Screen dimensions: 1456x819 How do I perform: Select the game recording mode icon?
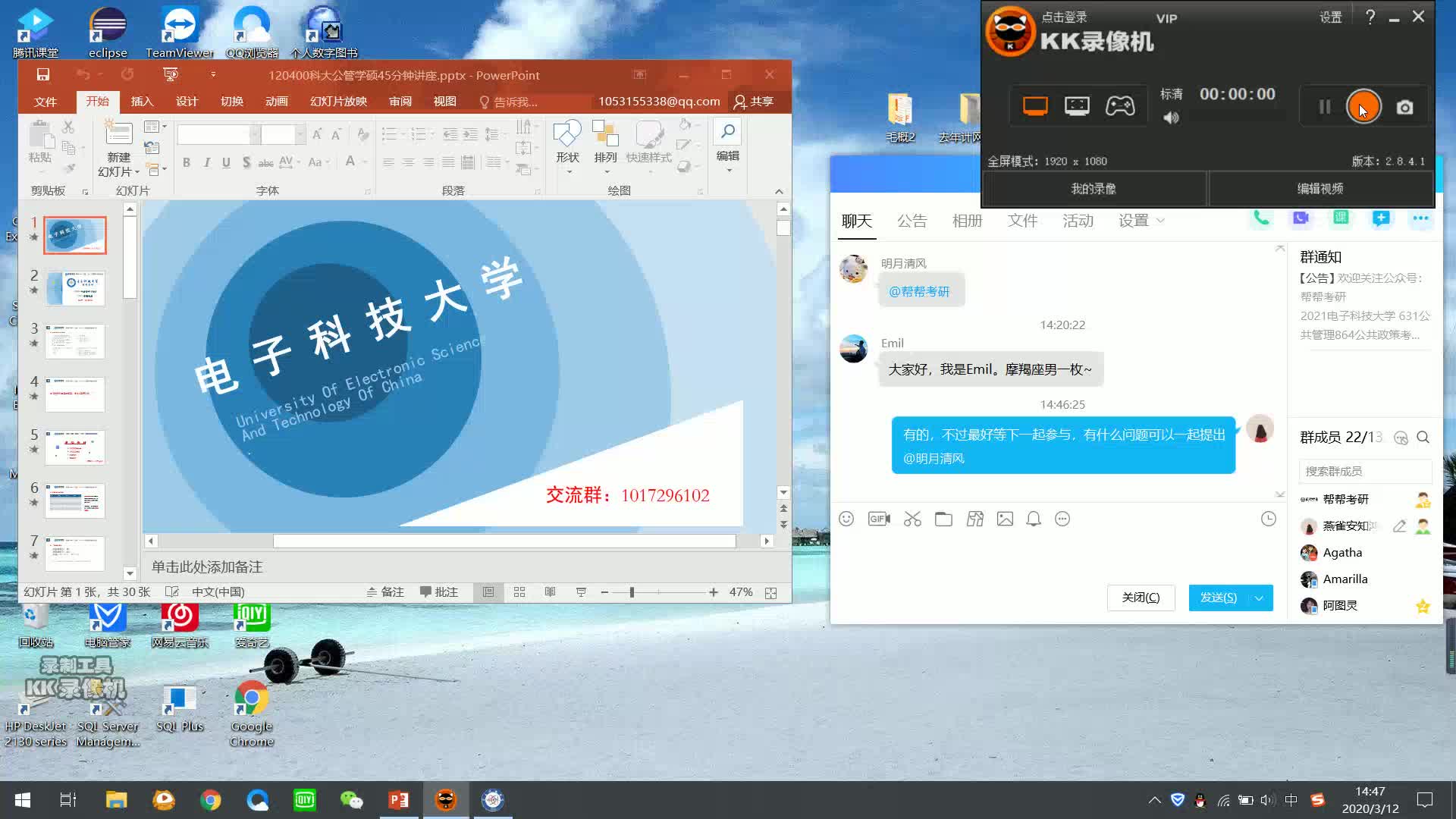(x=1119, y=106)
